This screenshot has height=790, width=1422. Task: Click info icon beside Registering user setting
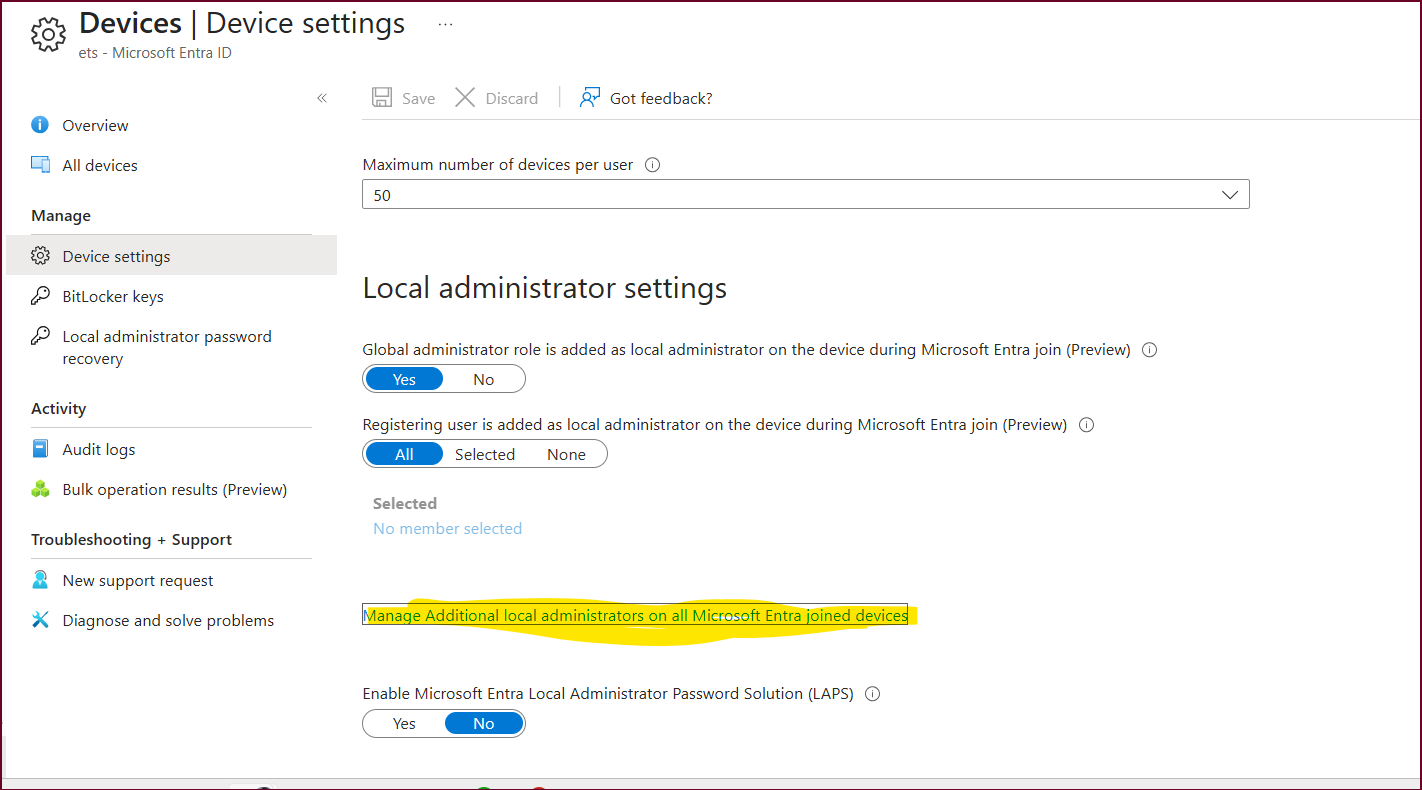point(1086,424)
